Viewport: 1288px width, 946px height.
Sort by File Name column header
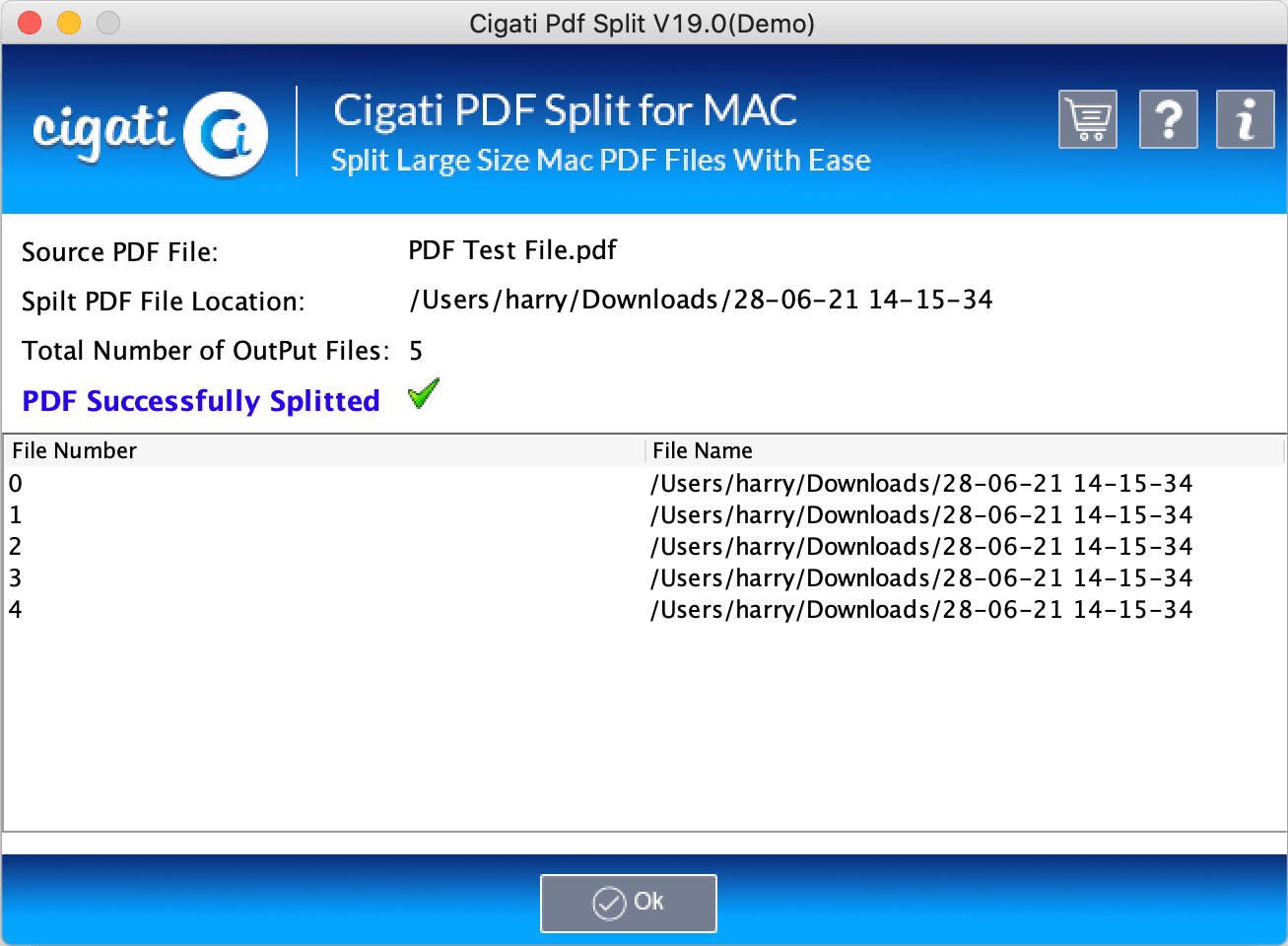pyautogui.click(x=965, y=450)
